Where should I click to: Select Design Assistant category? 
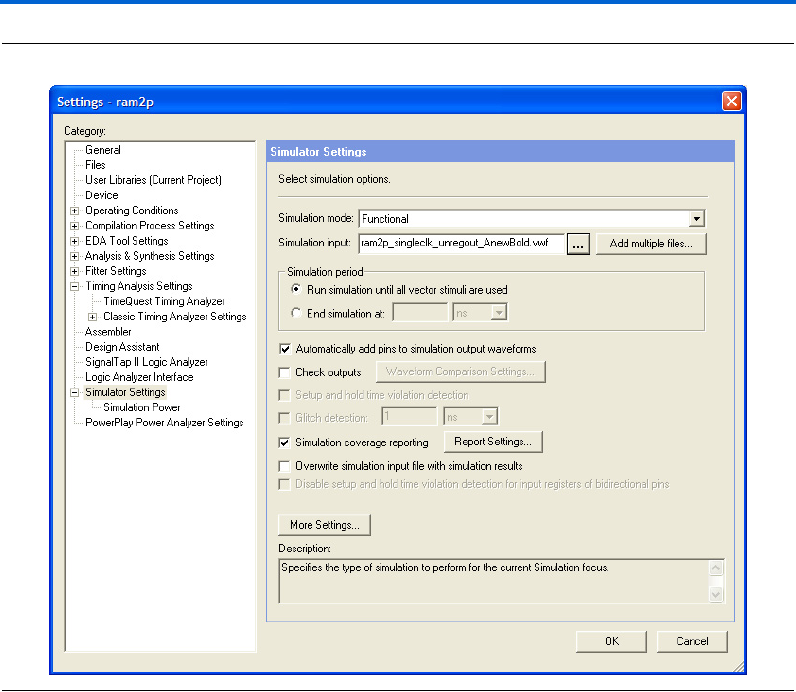pos(122,347)
